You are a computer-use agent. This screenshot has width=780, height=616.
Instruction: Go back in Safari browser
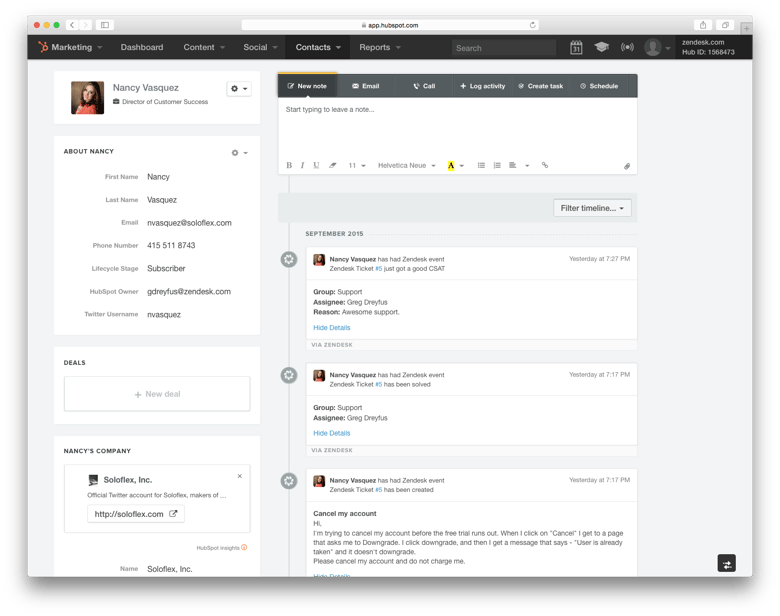click(72, 25)
